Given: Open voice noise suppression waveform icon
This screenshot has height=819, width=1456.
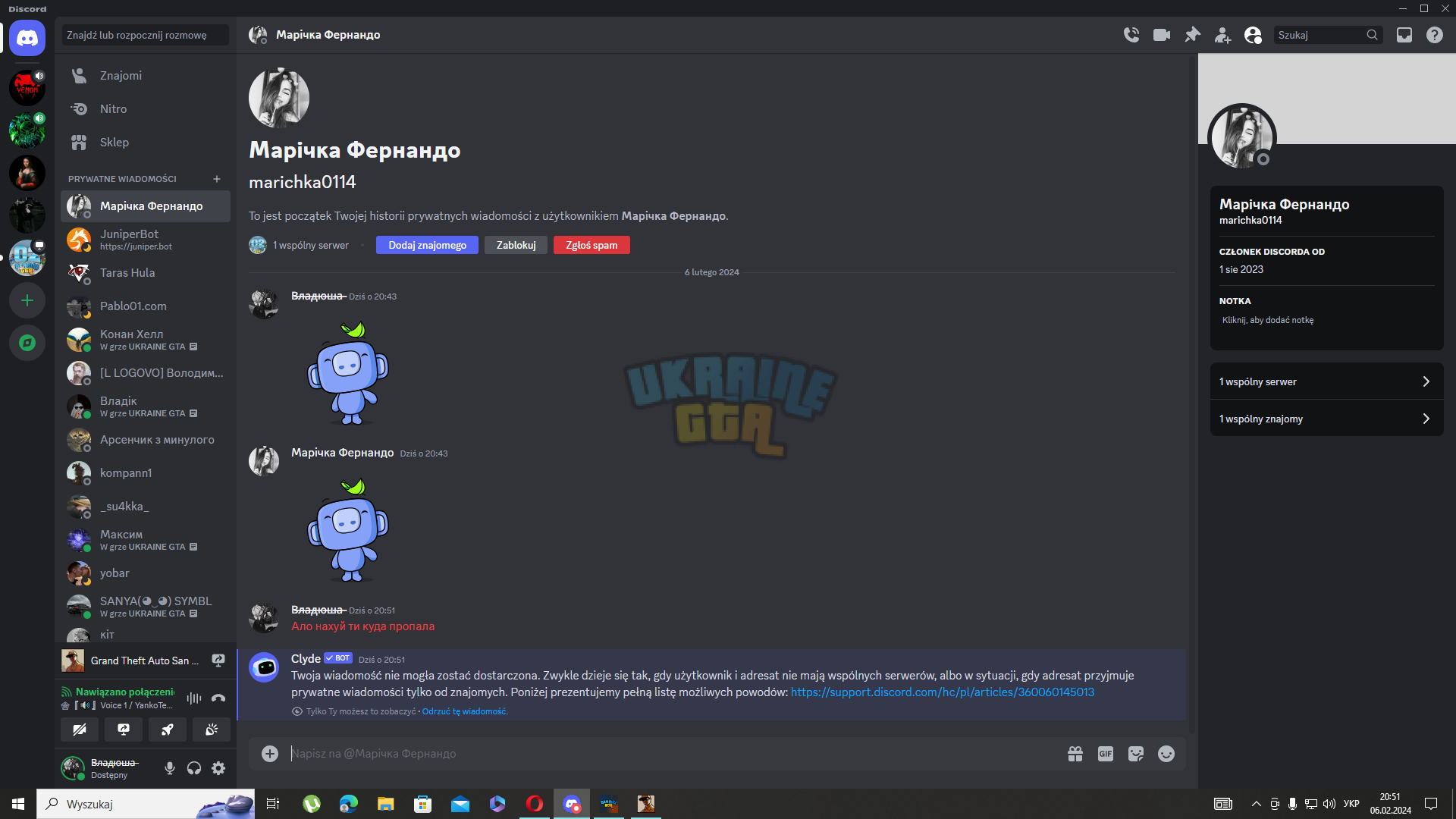Looking at the screenshot, I should point(194,698).
